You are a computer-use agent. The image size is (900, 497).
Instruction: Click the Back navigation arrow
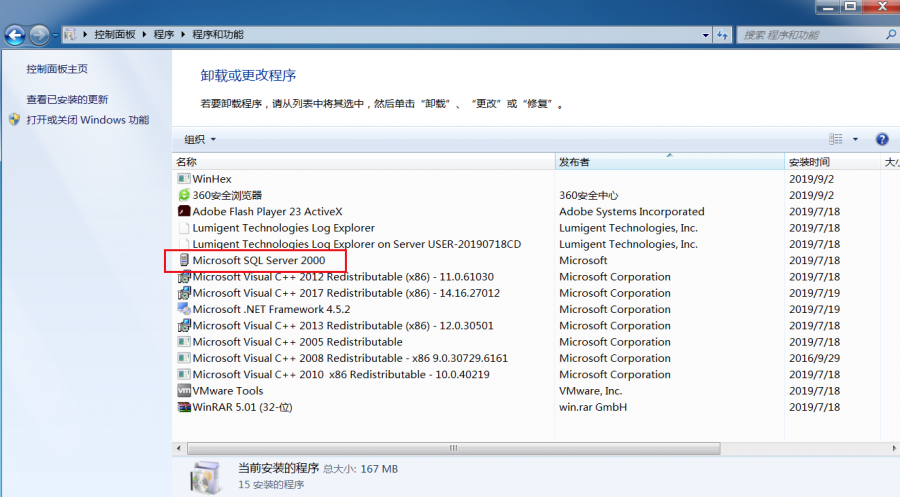point(15,35)
